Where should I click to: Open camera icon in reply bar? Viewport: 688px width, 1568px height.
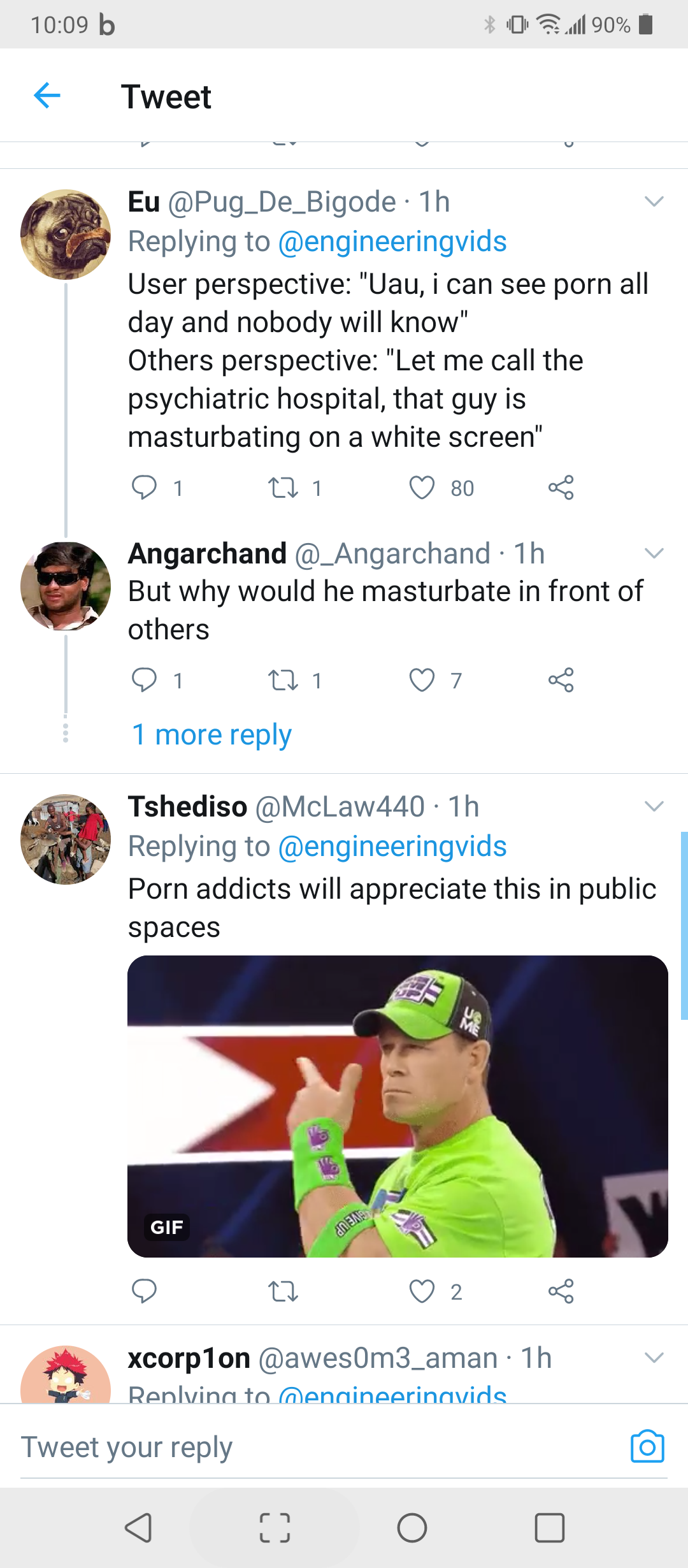(647, 1446)
